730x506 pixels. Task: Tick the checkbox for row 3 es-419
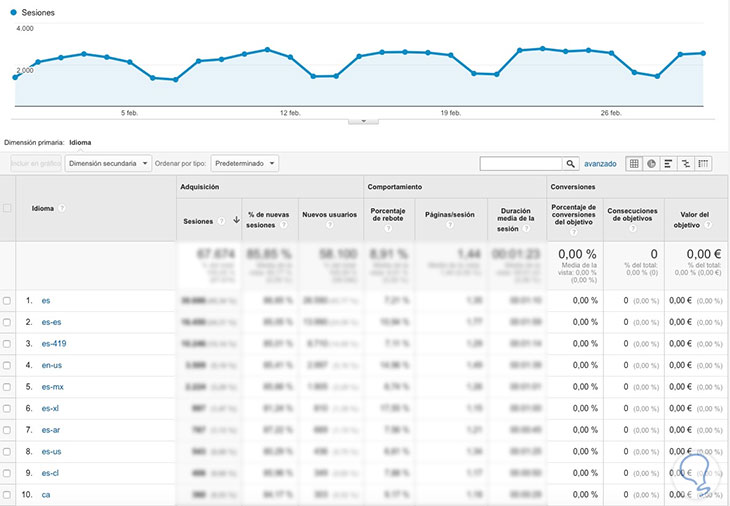click(7, 344)
